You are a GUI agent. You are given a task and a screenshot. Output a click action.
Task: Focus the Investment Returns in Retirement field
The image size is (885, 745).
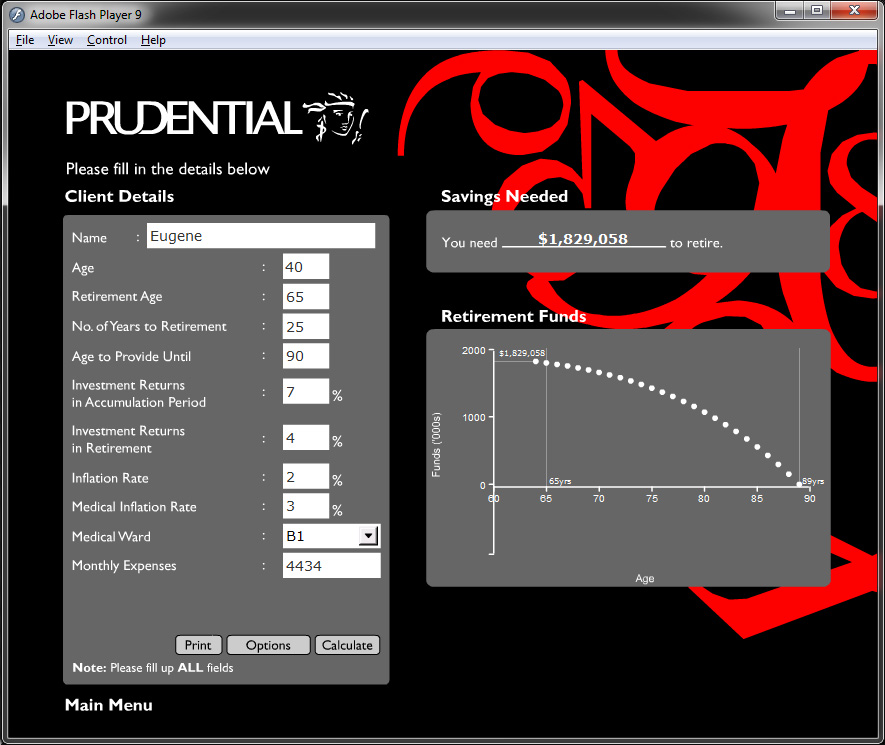coord(305,438)
